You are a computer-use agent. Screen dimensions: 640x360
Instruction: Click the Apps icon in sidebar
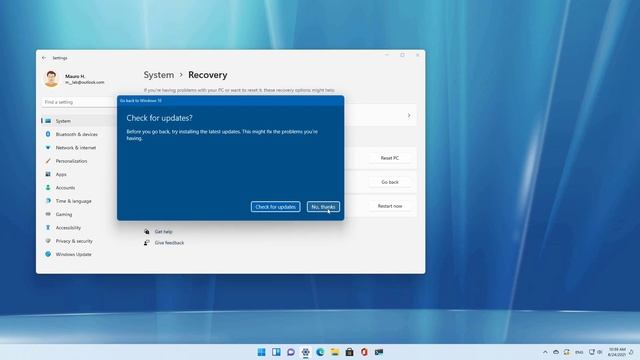tap(48, 174)
